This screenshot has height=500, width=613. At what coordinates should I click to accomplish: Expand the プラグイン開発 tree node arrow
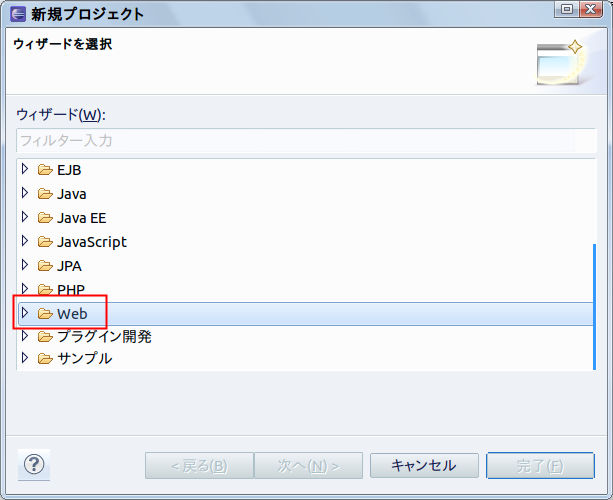click(25, 336)
